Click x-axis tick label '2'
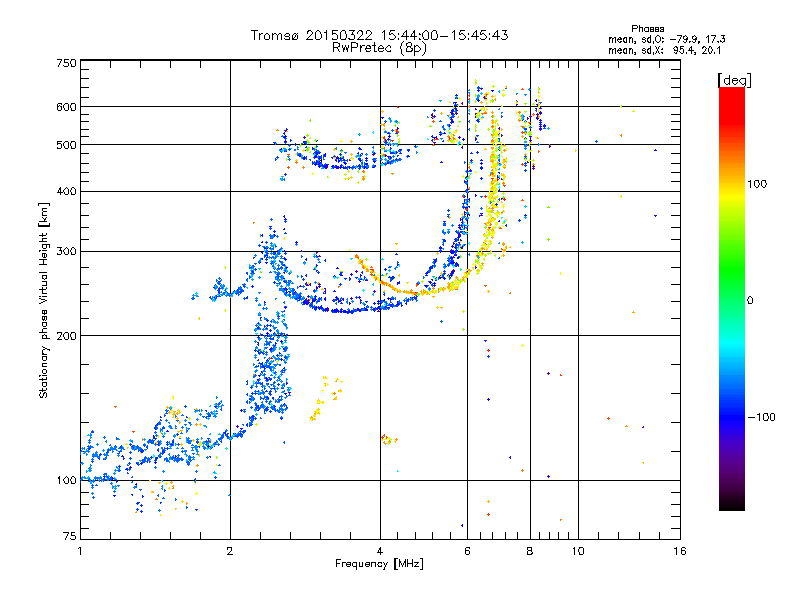Viewport: 800px width, 600px height. pyautogui.click(x=230, y=551)
